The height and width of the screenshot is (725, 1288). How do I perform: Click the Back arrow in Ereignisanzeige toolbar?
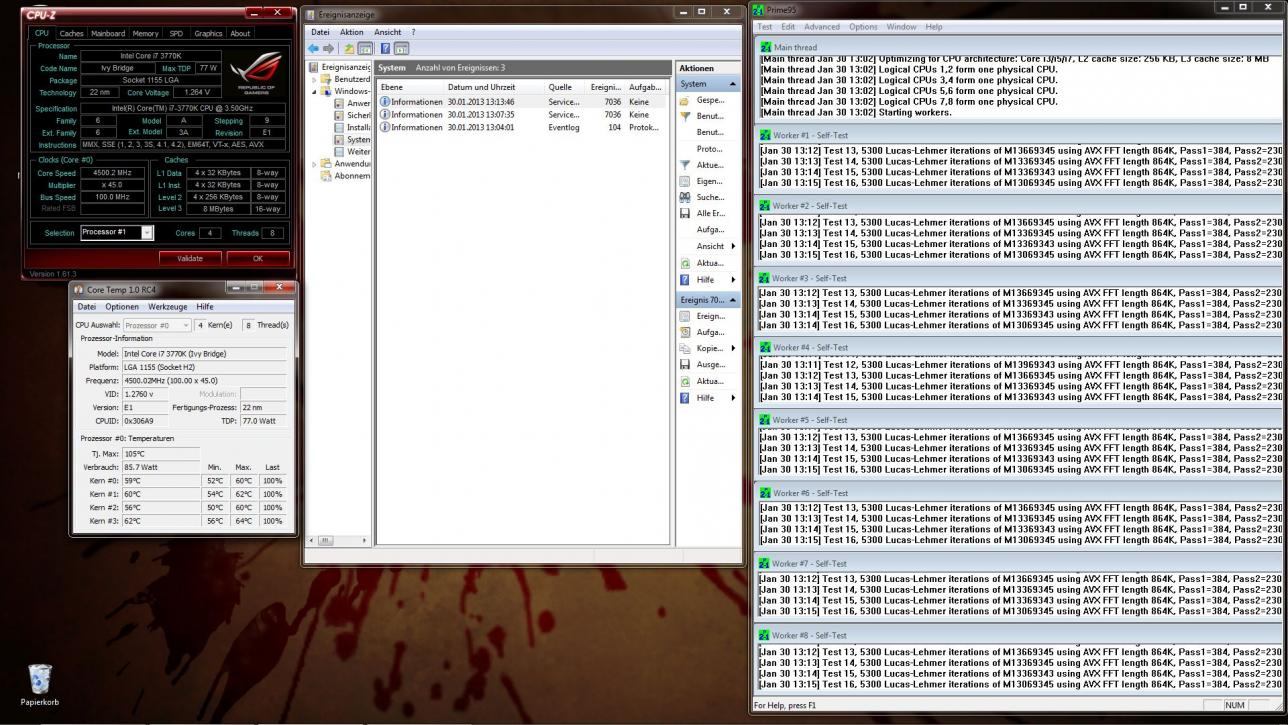(x=314, y=48)
